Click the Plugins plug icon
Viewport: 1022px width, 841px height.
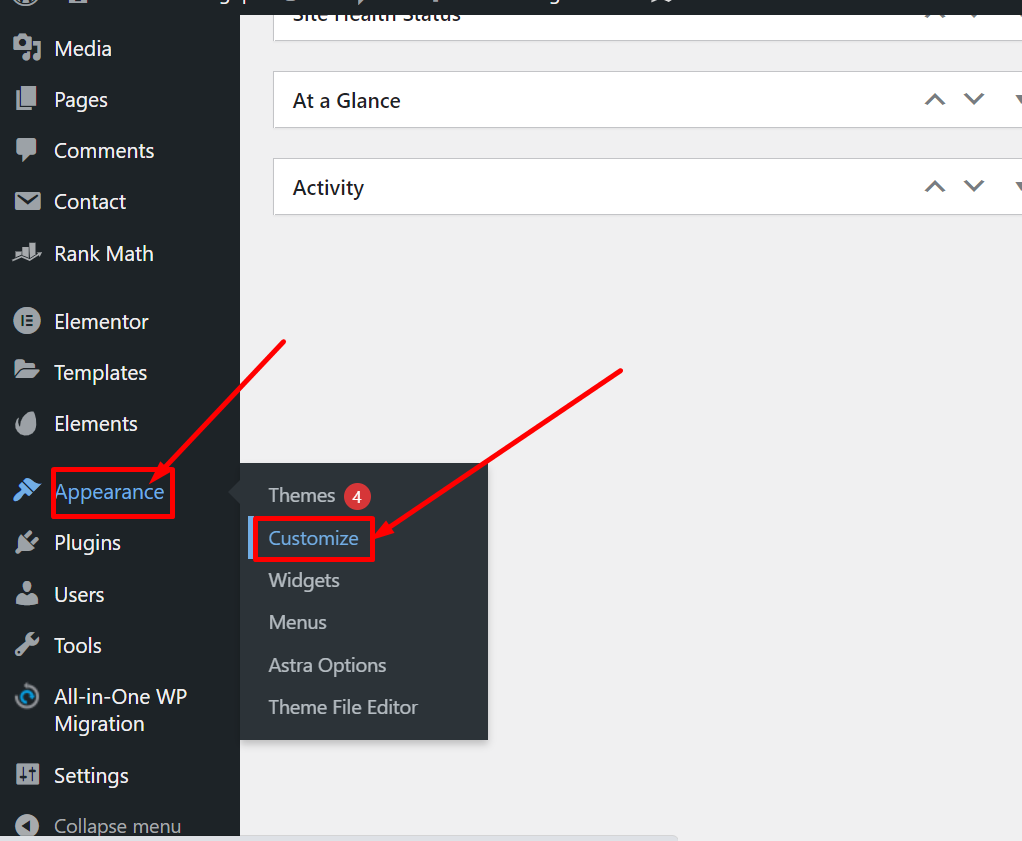[x=27, y=542]
